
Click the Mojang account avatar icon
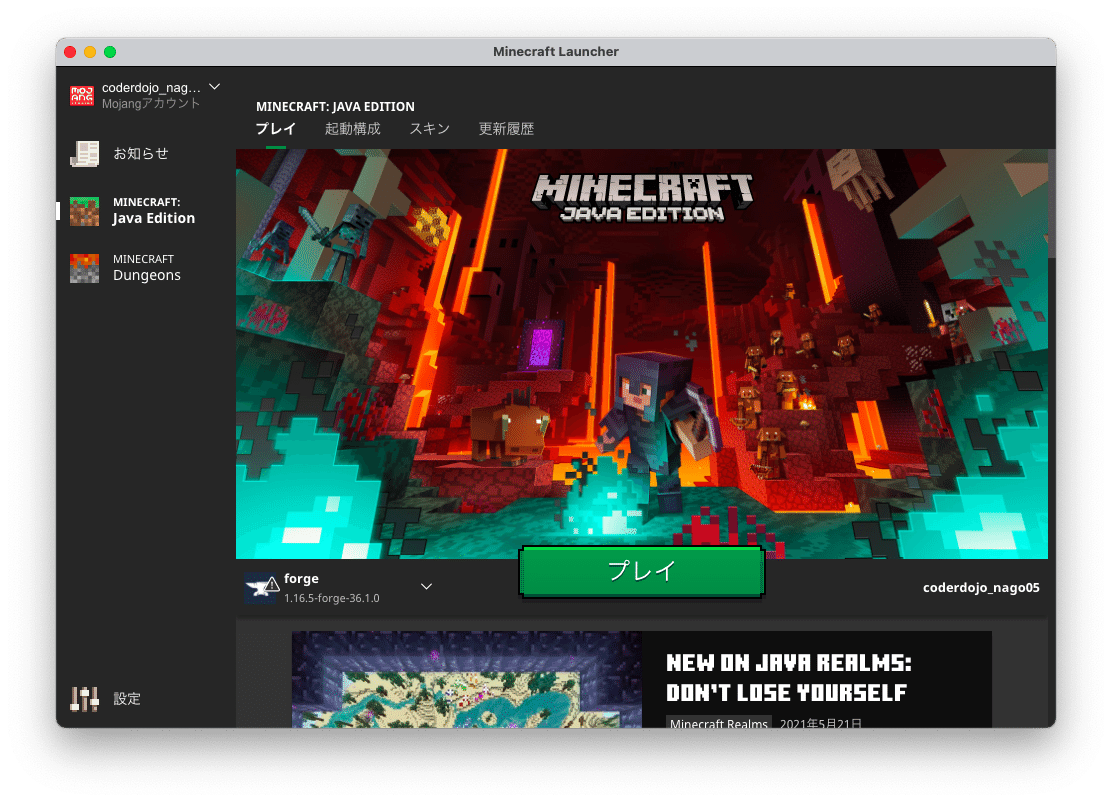81,95
